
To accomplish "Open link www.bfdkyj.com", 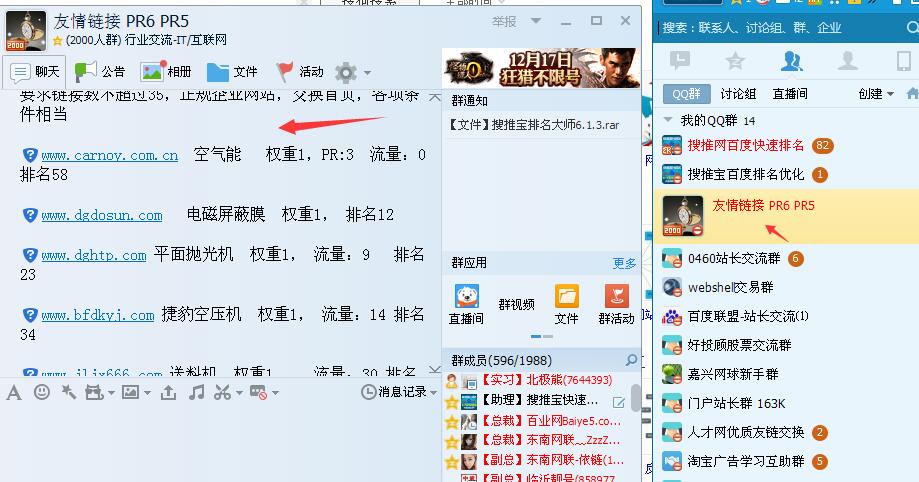I will [x=97, y=315].
